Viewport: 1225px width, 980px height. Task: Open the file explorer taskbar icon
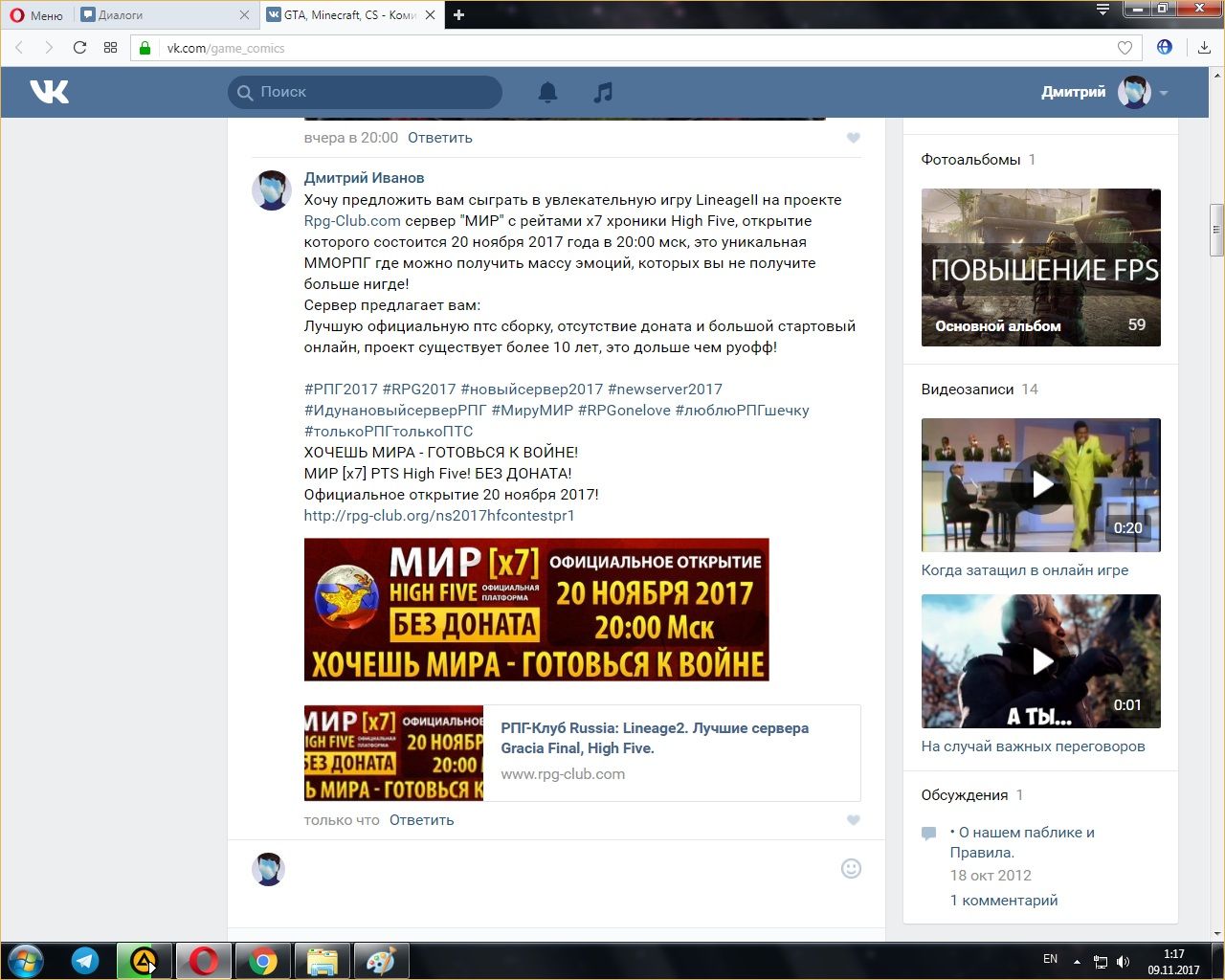322,961
